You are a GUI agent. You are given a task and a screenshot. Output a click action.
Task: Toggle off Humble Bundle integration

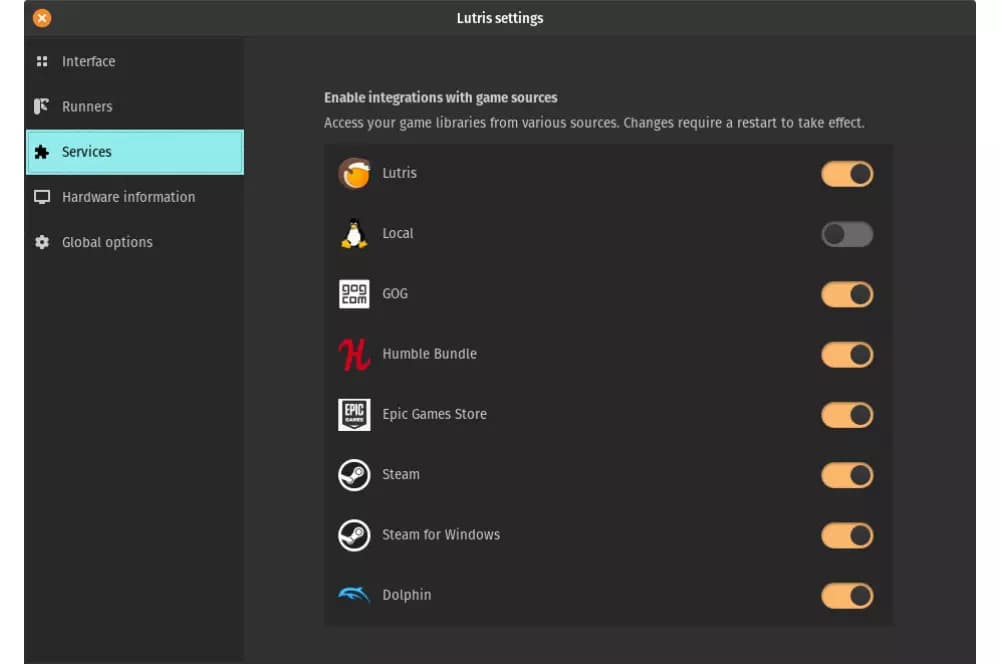847,355
